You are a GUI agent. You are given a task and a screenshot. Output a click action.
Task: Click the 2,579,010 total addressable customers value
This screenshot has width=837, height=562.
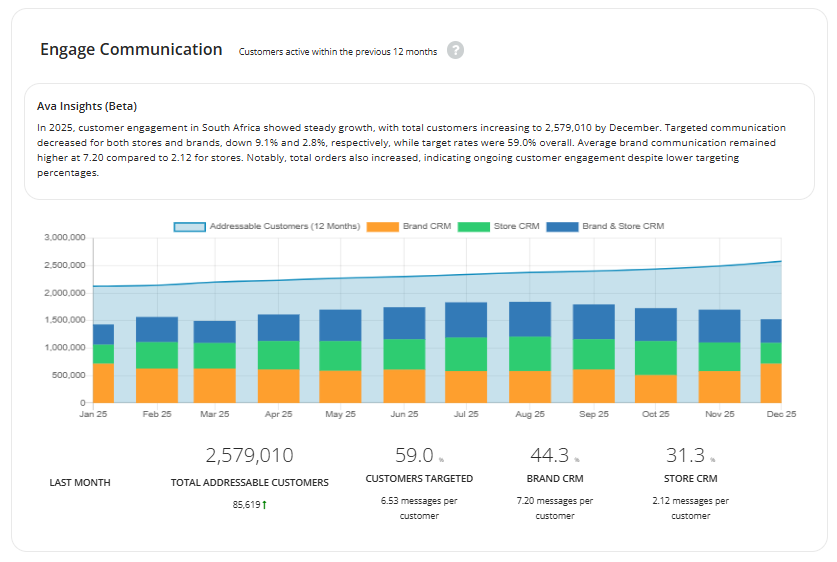[249, 456]
